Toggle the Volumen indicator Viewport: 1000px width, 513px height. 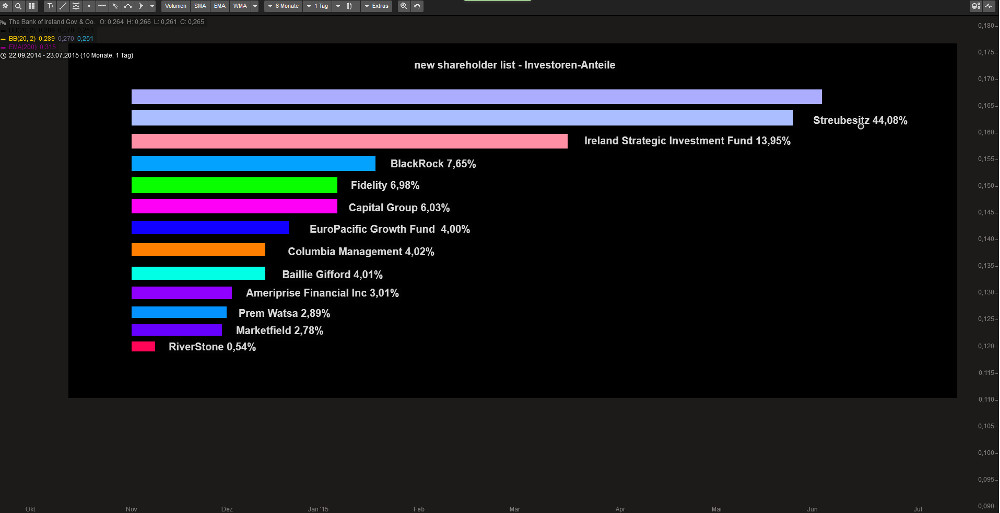[x=176, y=6]
